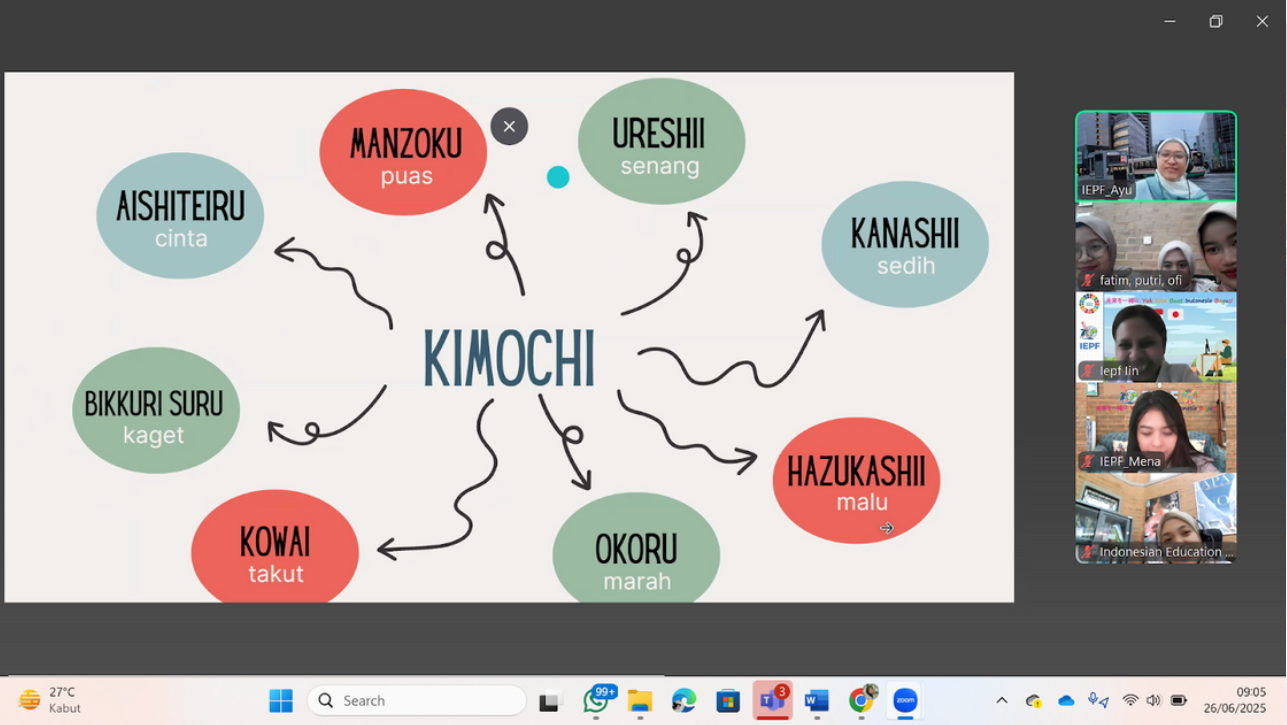1287x725 pixels.
Task: Click the teal laser pointer dot
Action: pos(558,177)
